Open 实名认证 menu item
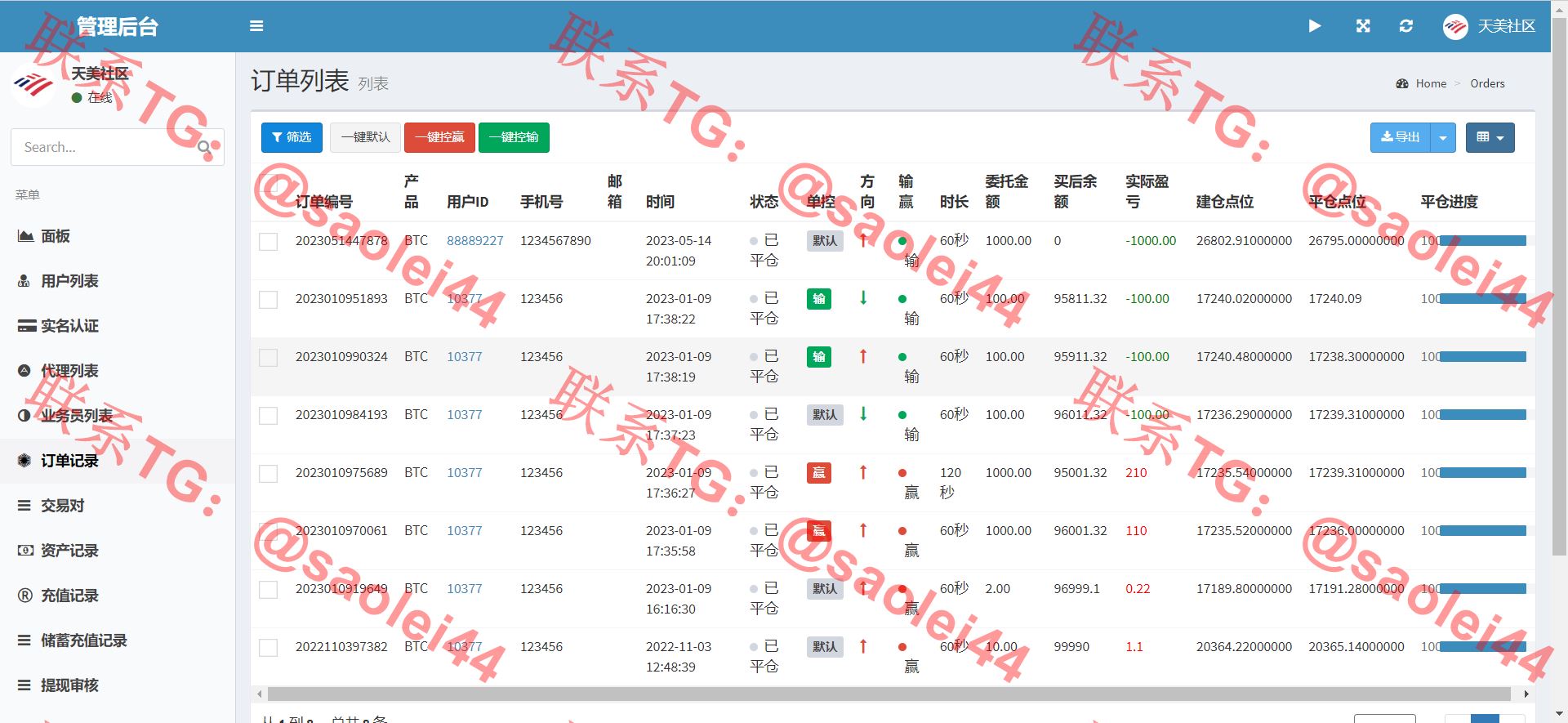This screenshot has height=723, width=1568. coord(118,326)
